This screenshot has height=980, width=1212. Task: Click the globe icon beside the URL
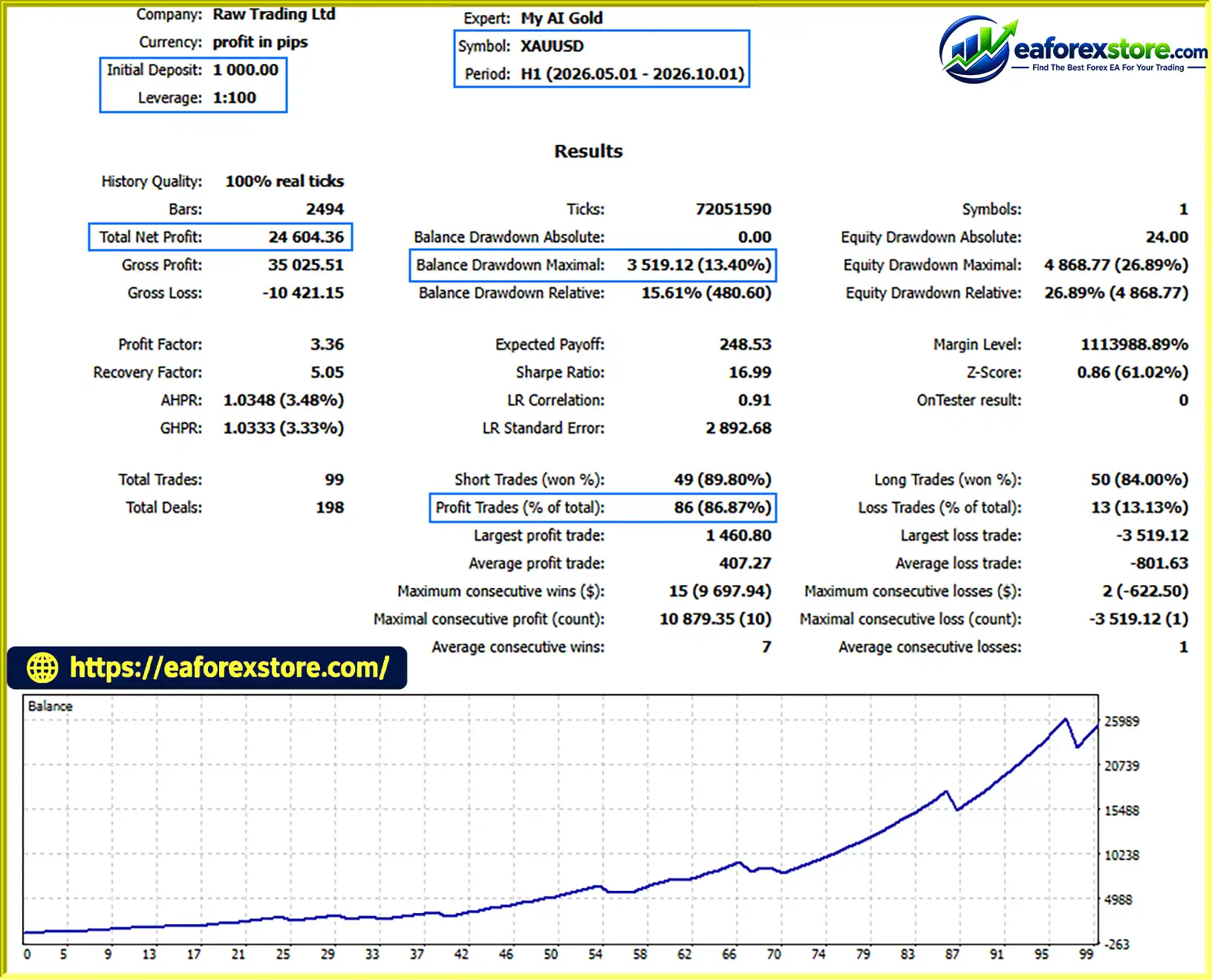(42, 667)
